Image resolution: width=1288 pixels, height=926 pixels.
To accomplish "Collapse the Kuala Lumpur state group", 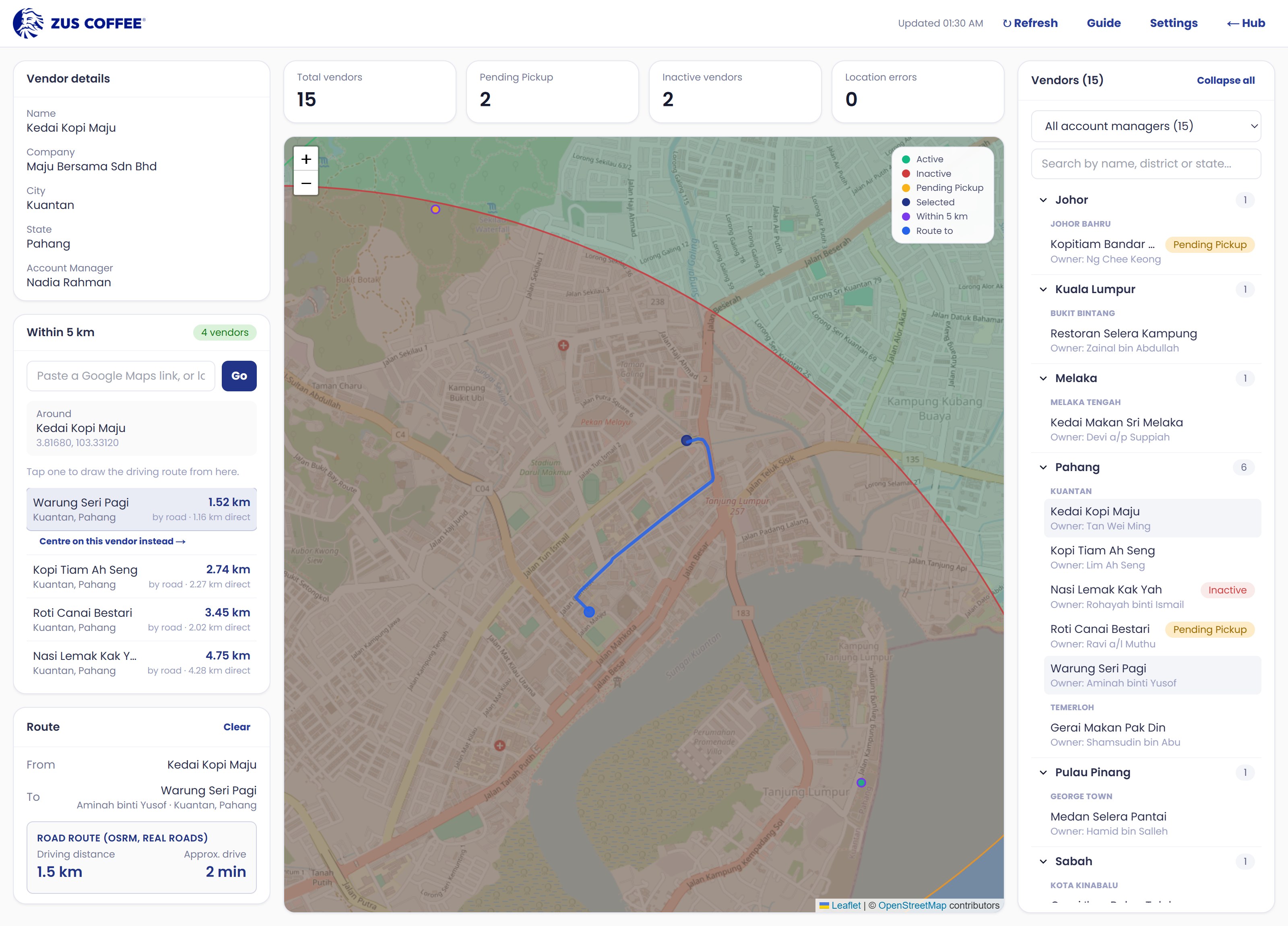I will 1146,289.
